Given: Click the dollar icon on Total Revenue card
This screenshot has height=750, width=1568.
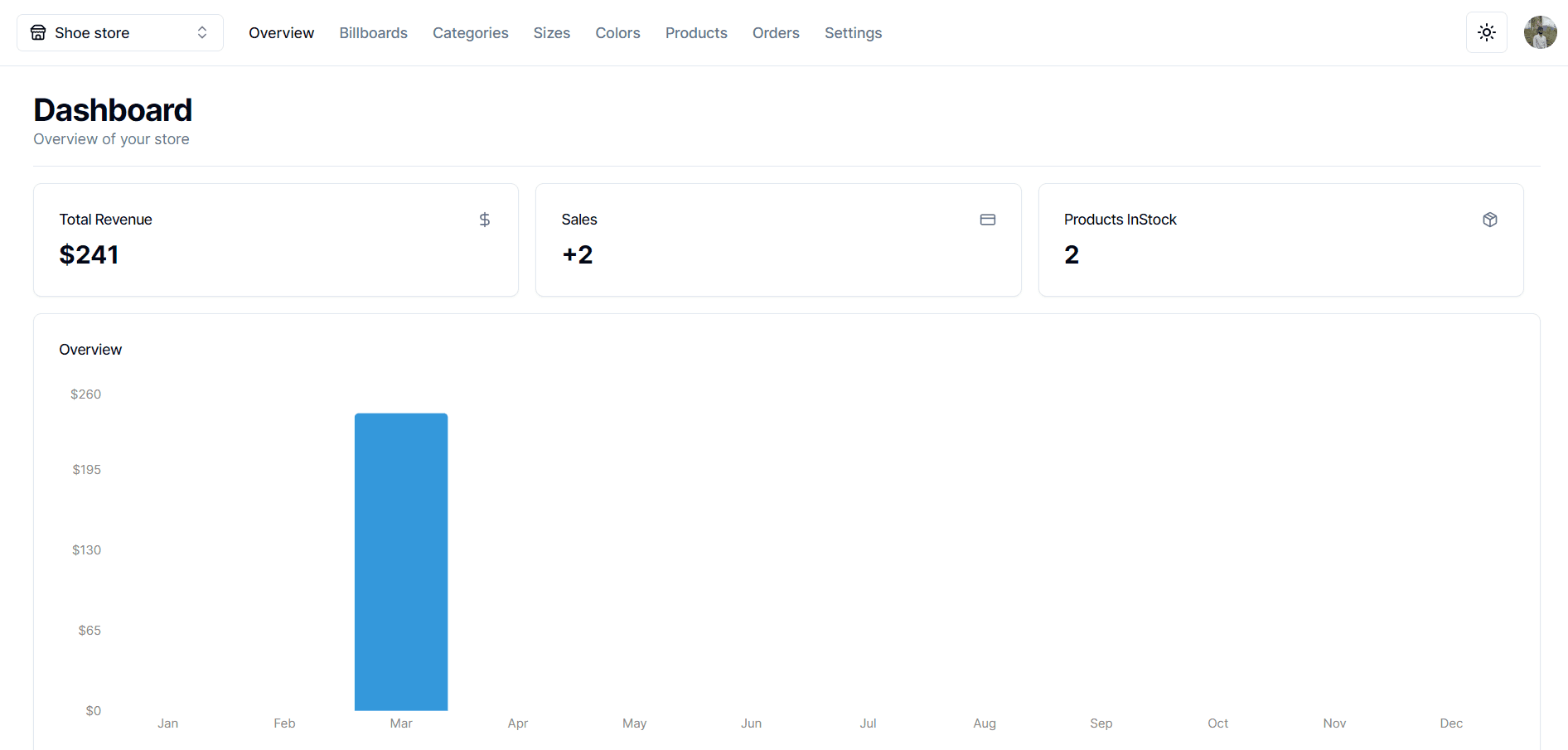Looking at the screenshot, I should point(485,220).
